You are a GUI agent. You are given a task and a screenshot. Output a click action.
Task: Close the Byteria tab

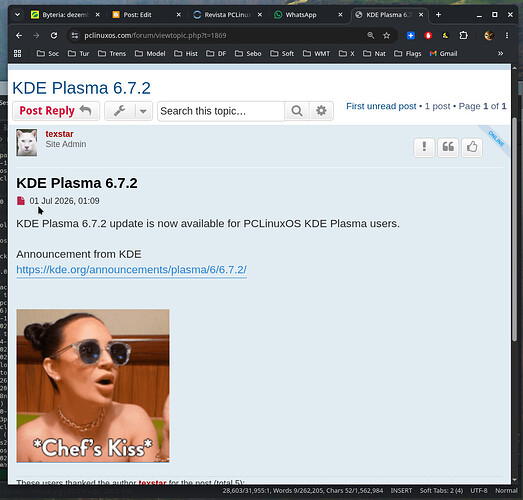[x=97, y=15]
